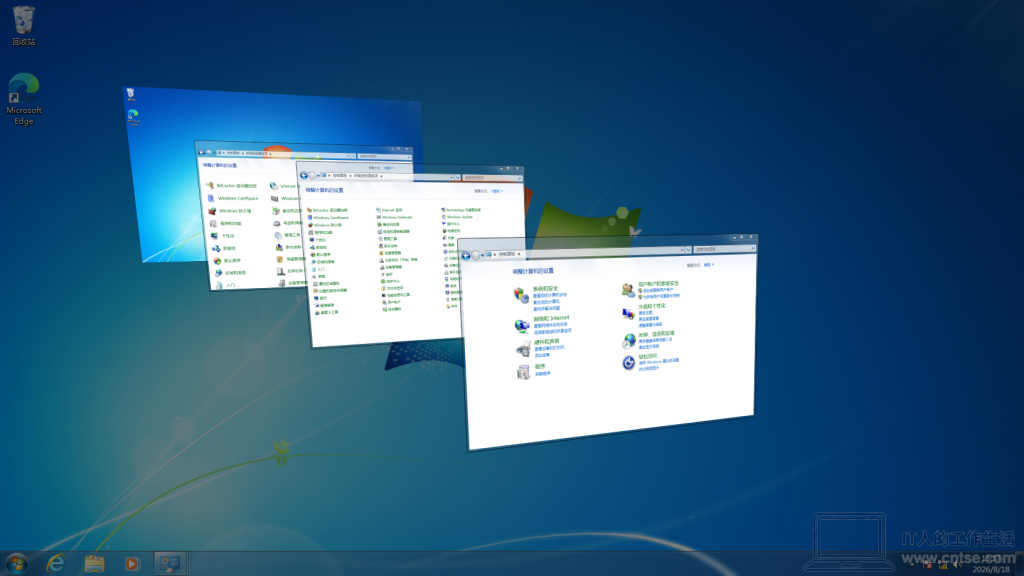1024x576 pixels.
Task: Open RemoteApp entry in middle small-icons window
Action: [462, 210]
